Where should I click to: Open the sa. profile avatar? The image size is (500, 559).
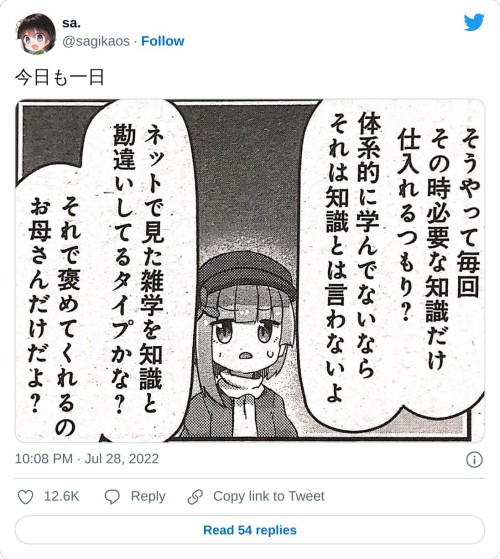(x=36, y=33)
